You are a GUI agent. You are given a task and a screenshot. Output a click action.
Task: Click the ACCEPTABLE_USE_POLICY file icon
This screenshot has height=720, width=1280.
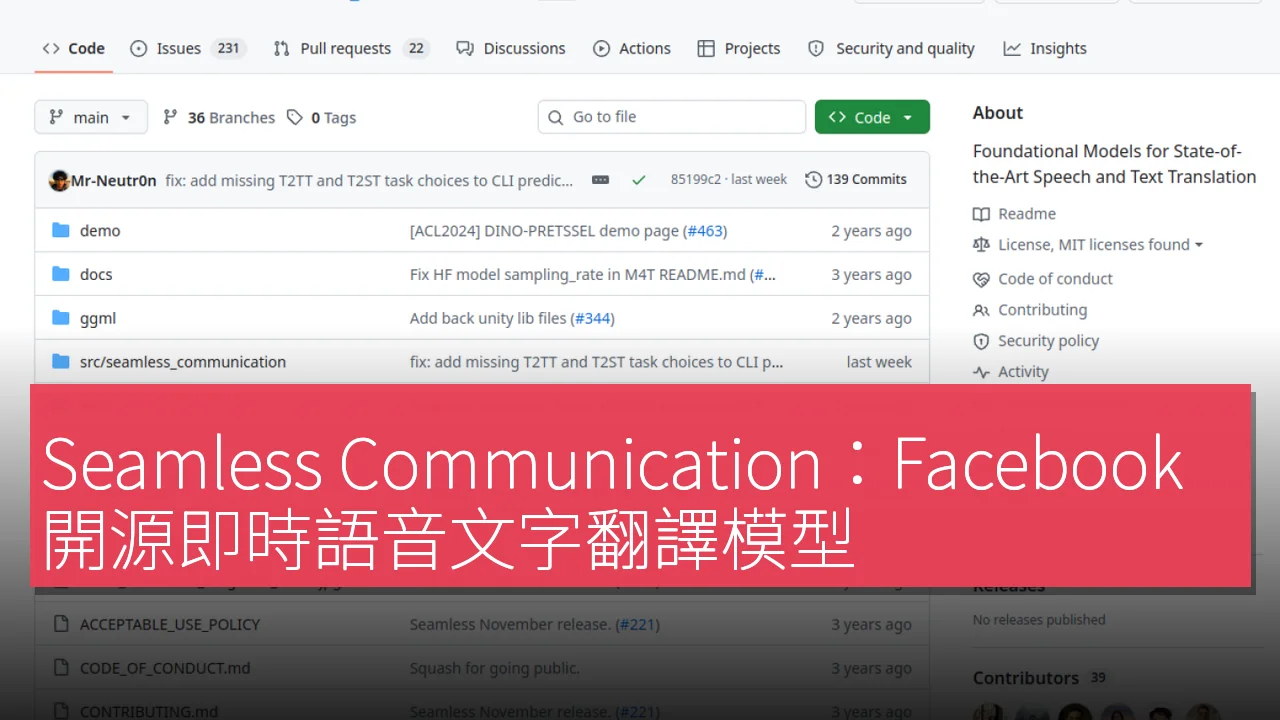pos(60,624)
